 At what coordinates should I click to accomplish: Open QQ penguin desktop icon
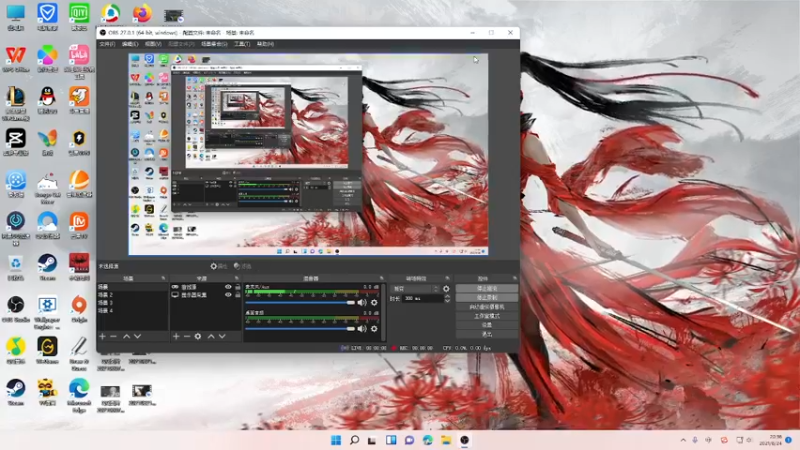(x=47, y=100)
